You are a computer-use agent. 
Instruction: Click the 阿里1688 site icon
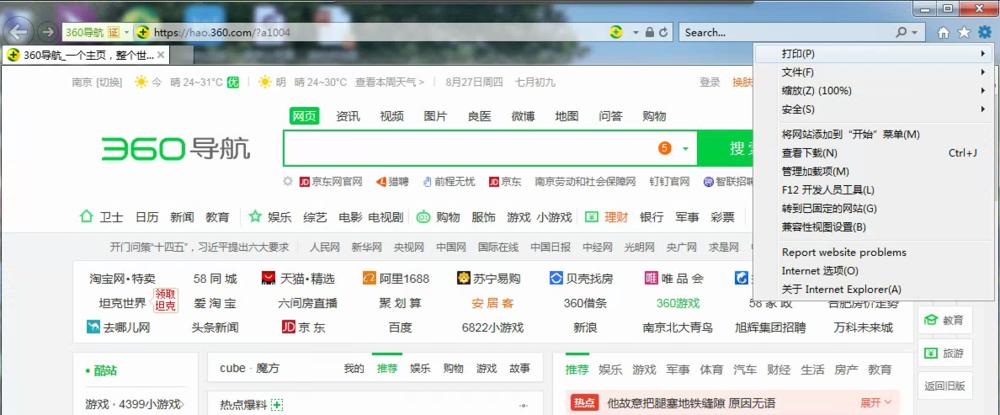tap(369, 278)
